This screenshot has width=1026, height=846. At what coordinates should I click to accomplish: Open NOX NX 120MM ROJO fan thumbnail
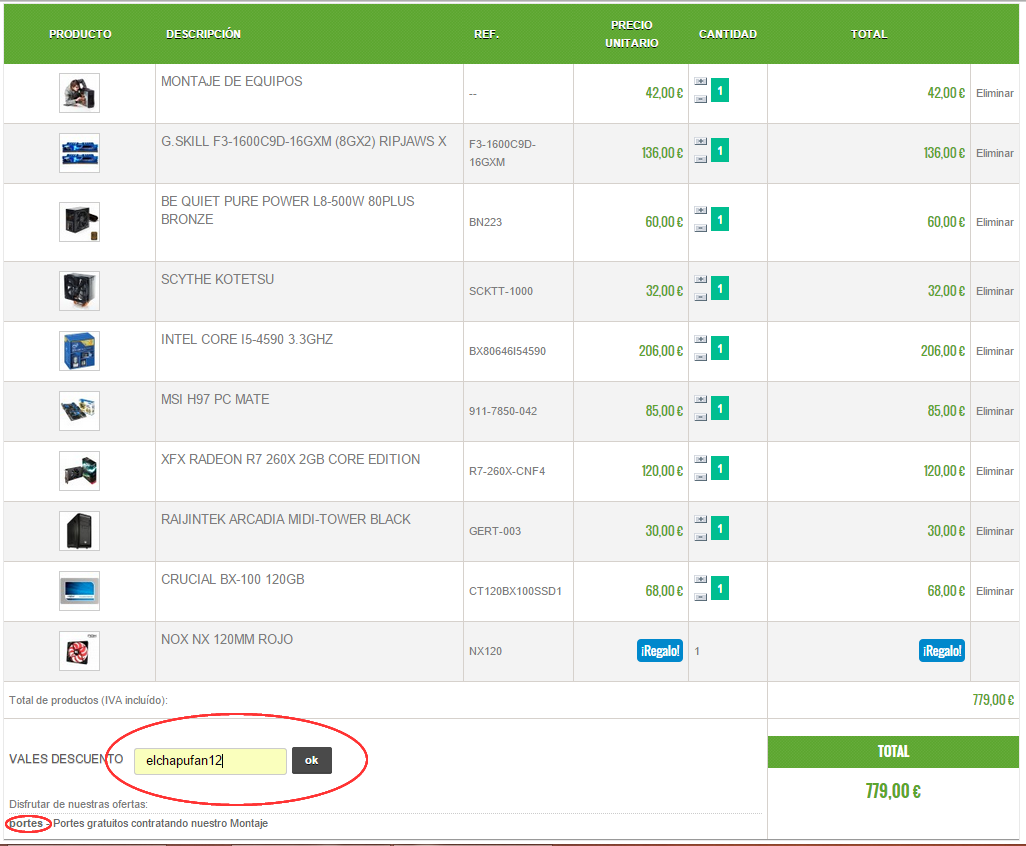pos(79,651)
